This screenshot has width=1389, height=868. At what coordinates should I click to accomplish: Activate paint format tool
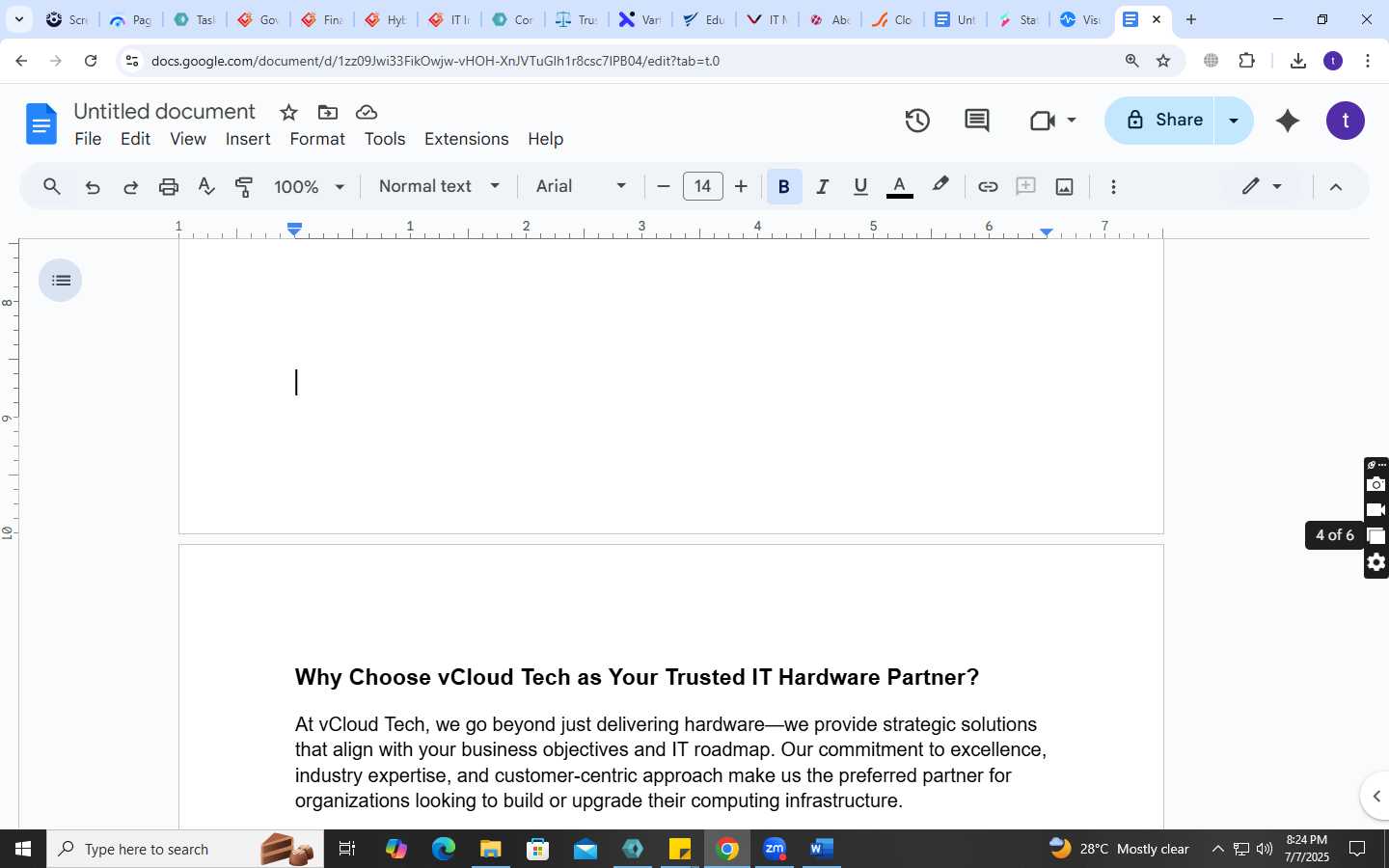pos(244,187)
